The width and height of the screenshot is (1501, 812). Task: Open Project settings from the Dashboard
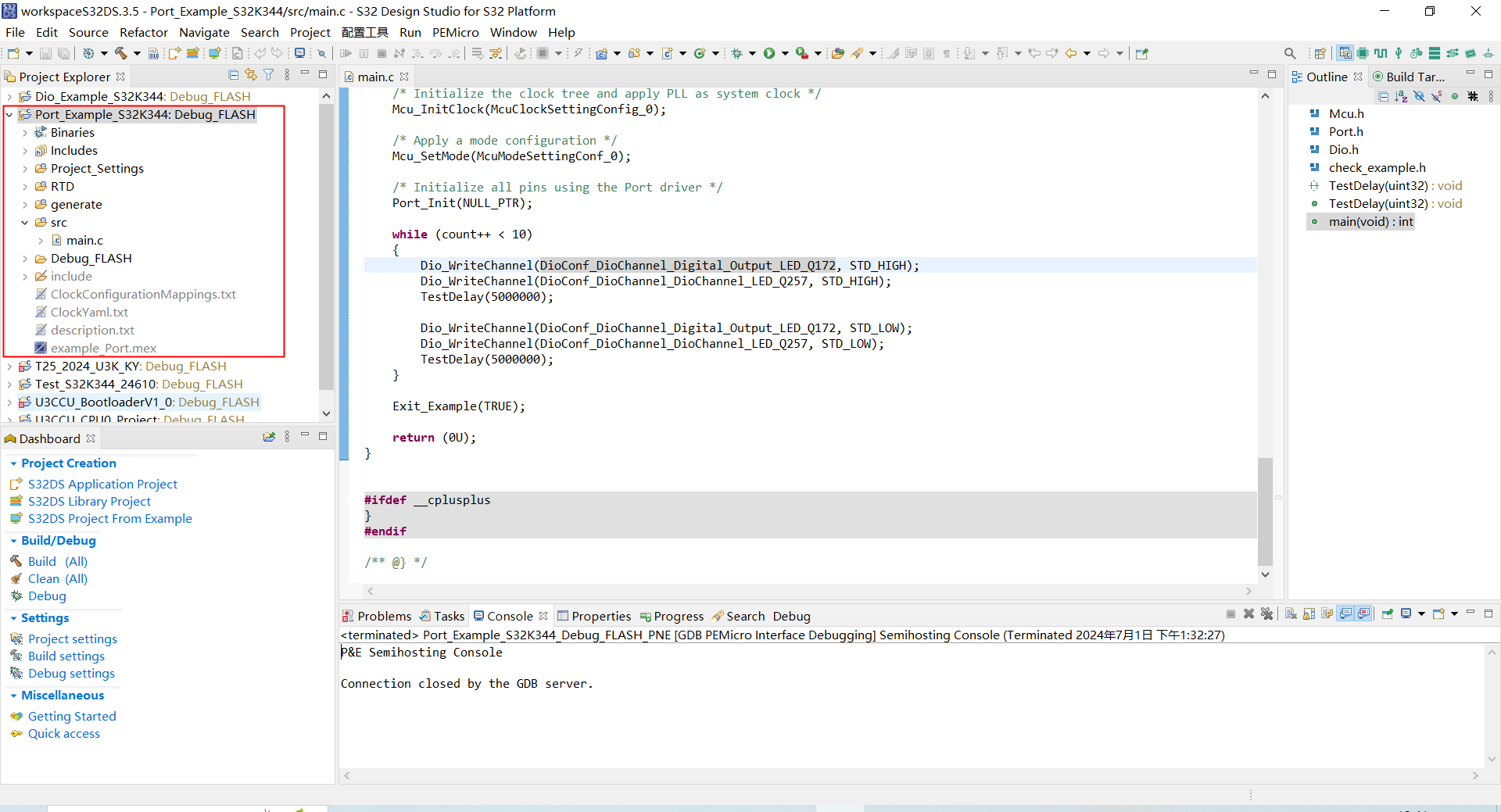click(x=72, y=639)
